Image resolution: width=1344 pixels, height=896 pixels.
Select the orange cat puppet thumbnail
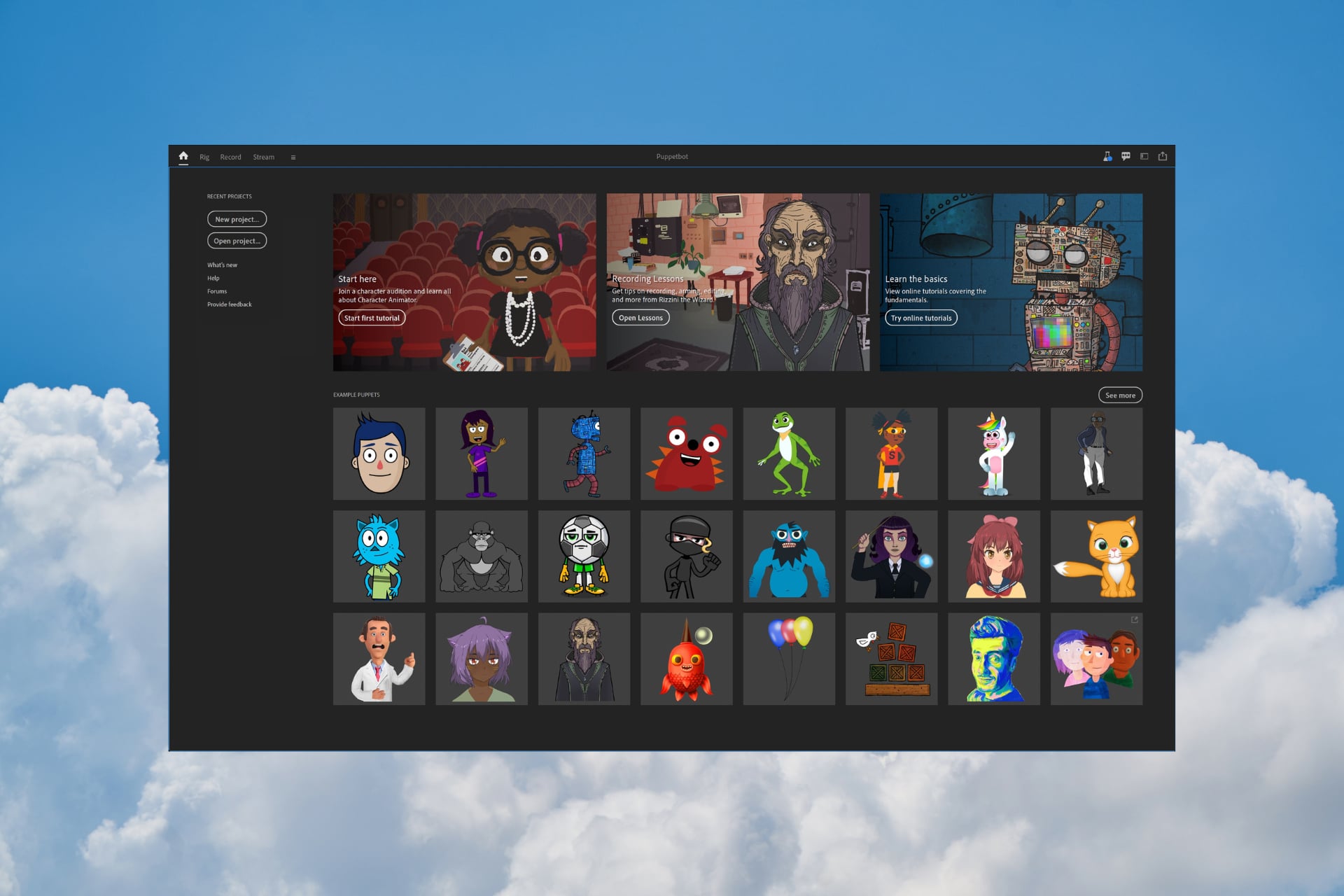1096,556
